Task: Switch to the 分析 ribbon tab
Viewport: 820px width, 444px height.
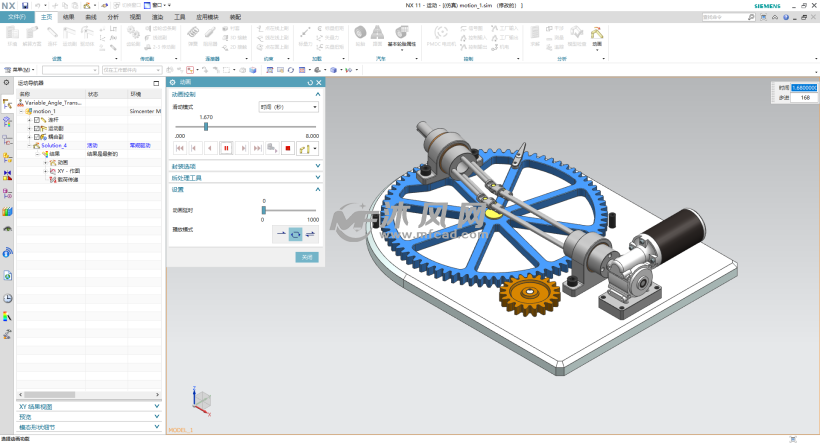Action: coord(112,17)
